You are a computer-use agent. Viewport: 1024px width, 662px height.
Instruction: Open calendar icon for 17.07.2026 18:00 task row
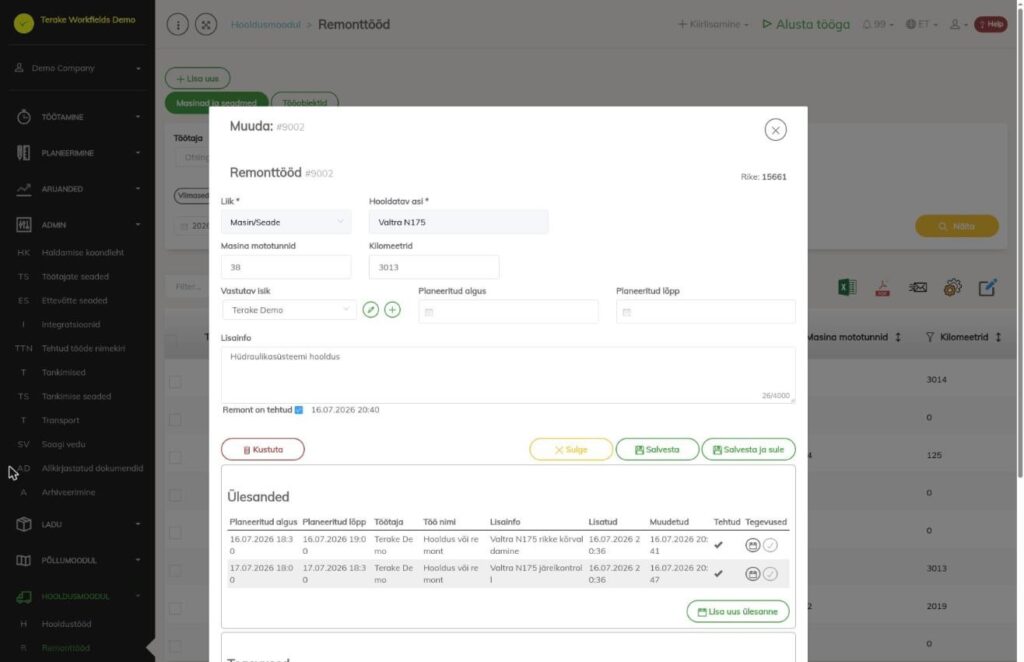click(752, 574)
